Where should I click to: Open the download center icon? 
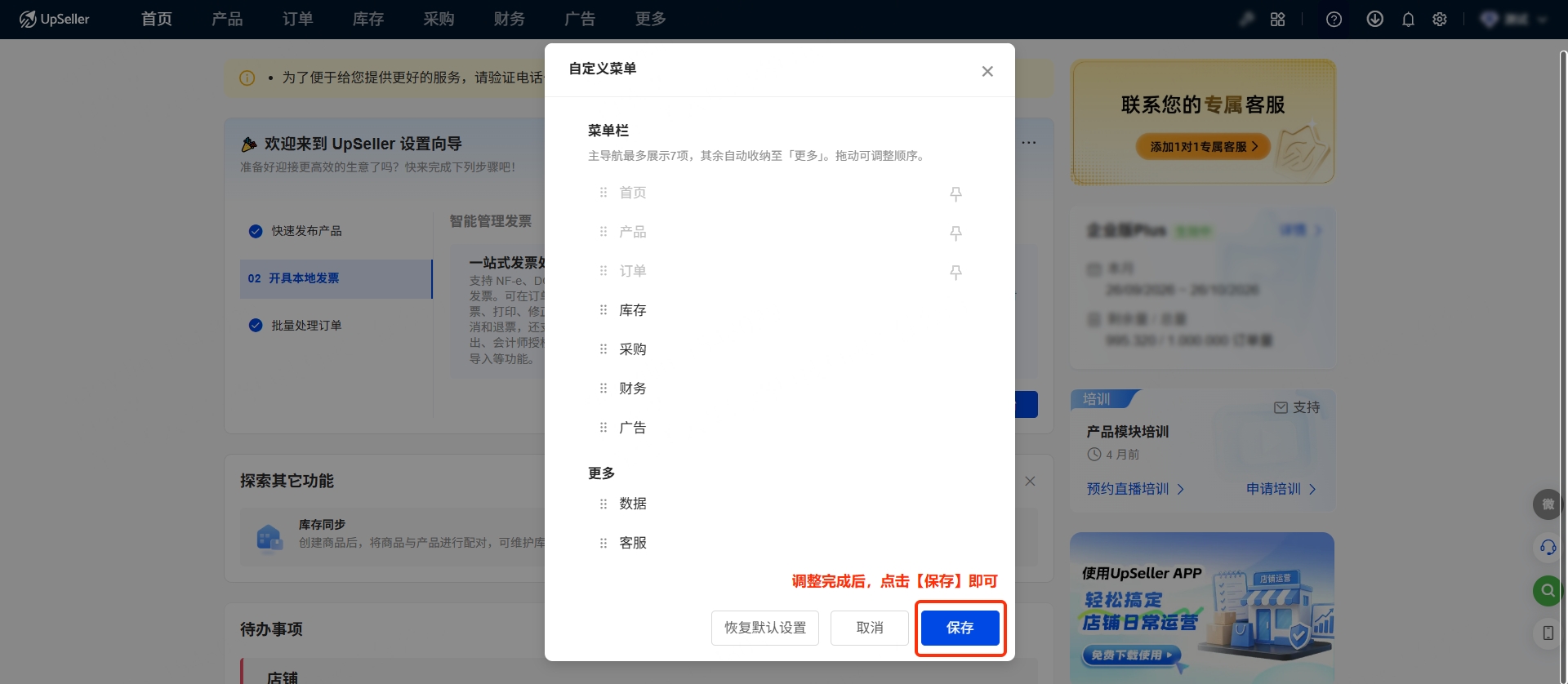tap(1375, 19)
